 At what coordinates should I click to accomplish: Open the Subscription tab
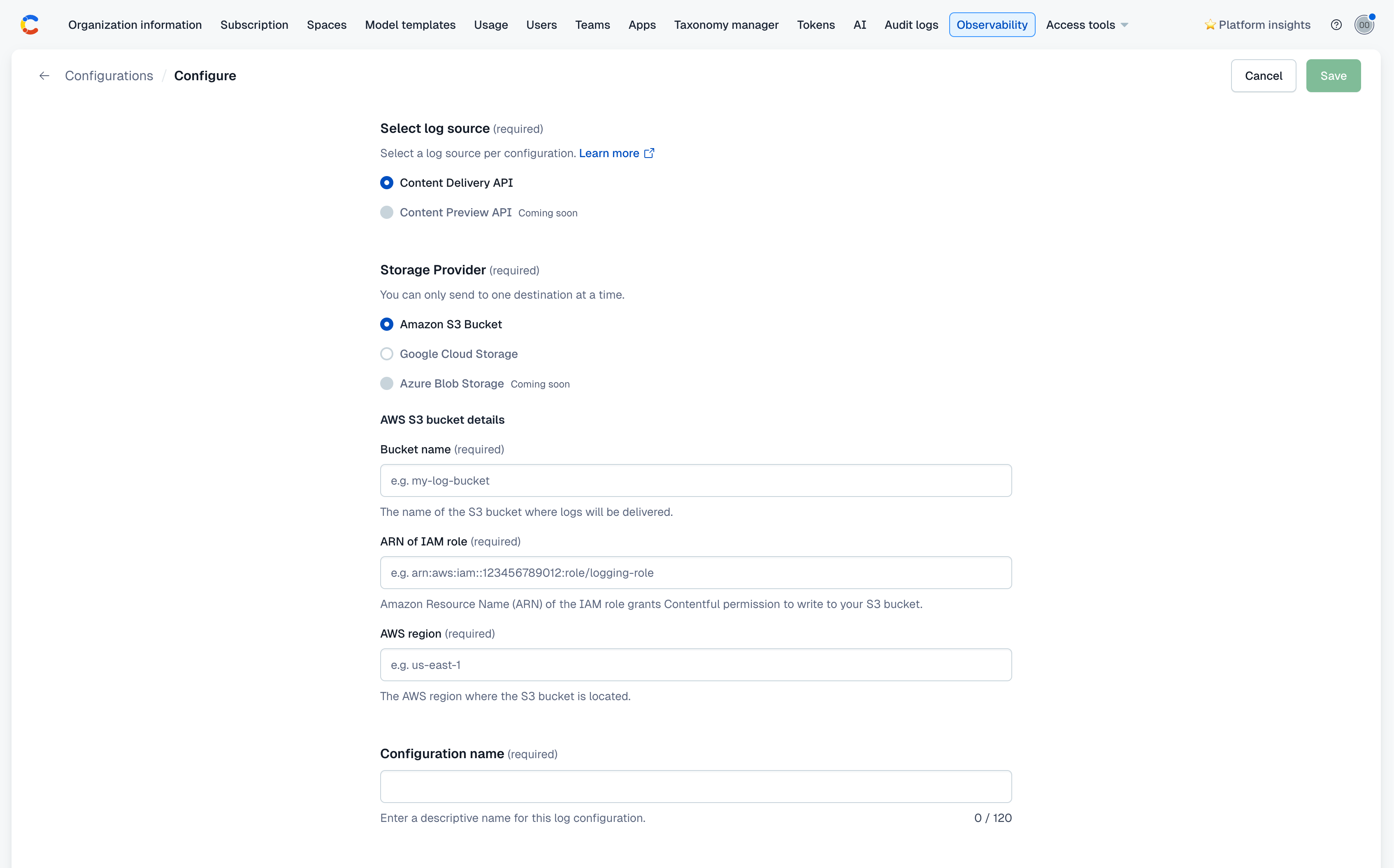point(254,25)
